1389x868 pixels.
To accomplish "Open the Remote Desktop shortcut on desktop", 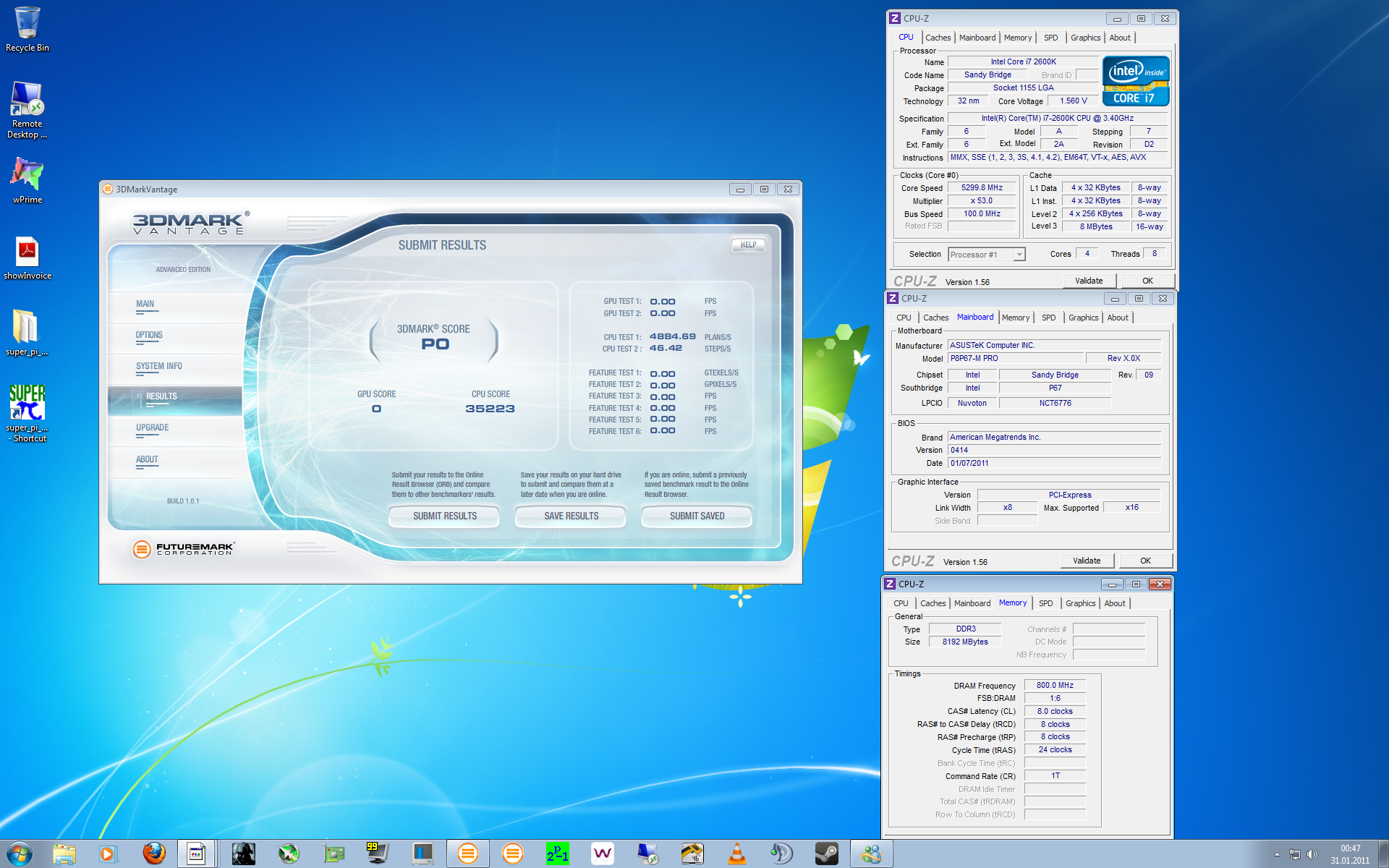I will tap(27, 110).
